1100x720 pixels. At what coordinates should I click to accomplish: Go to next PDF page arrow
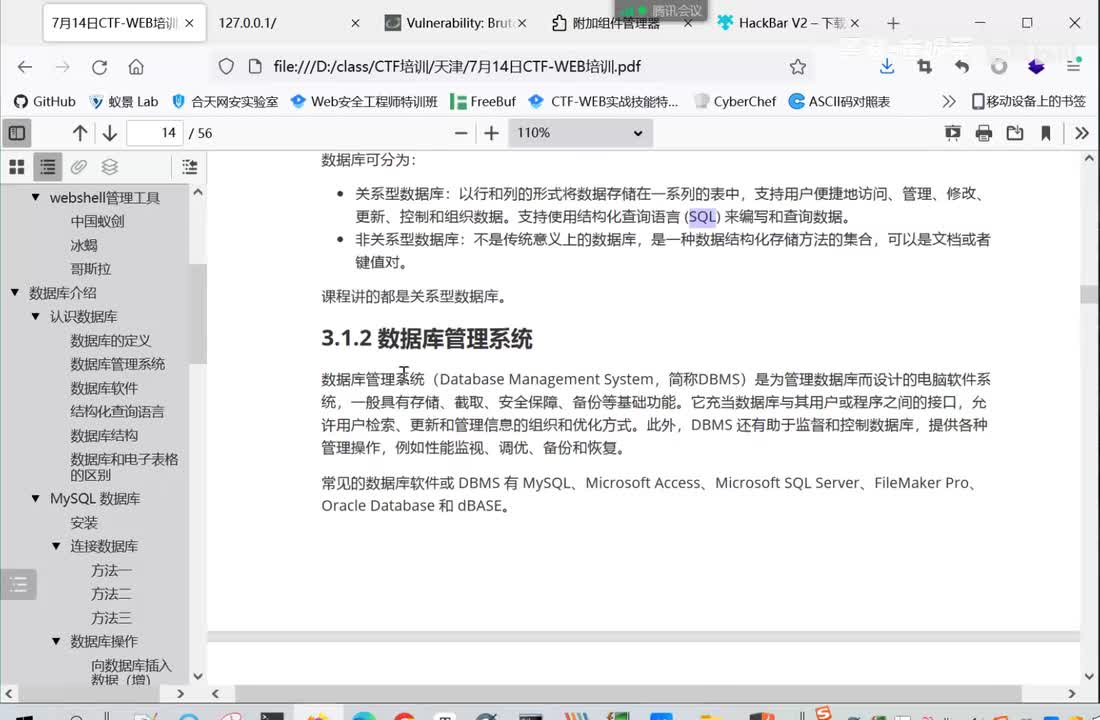coord(109,133)
